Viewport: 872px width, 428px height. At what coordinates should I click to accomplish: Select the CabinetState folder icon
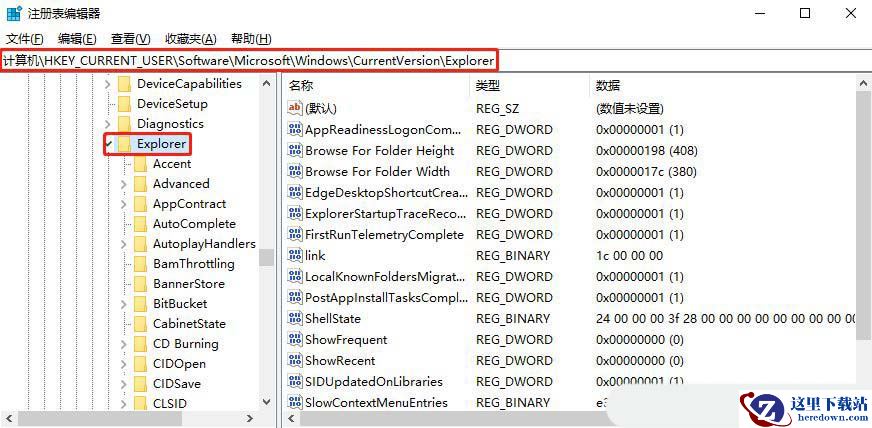click(140, 324)
